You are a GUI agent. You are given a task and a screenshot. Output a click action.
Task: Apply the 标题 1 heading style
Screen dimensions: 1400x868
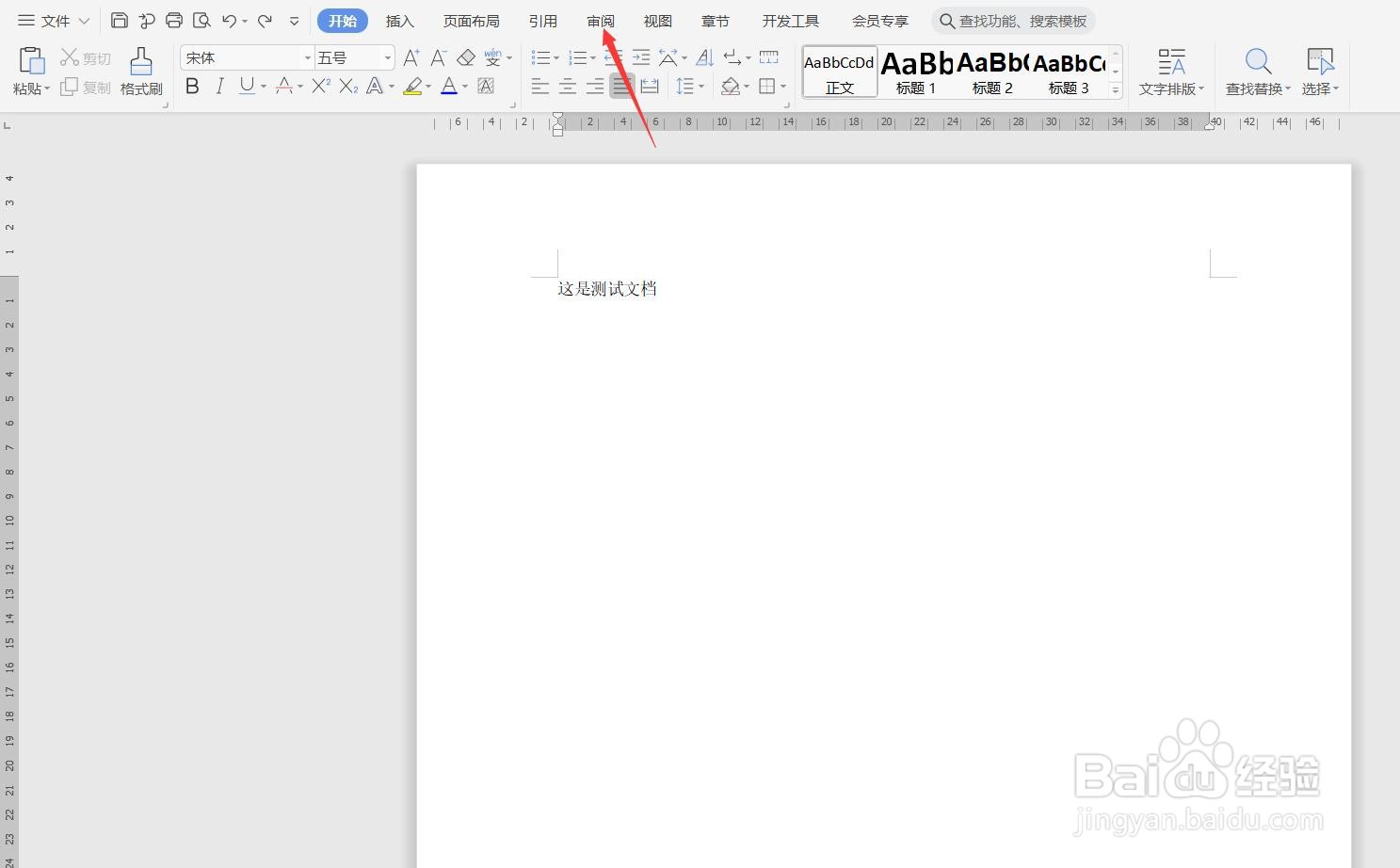tap(916, 72)
